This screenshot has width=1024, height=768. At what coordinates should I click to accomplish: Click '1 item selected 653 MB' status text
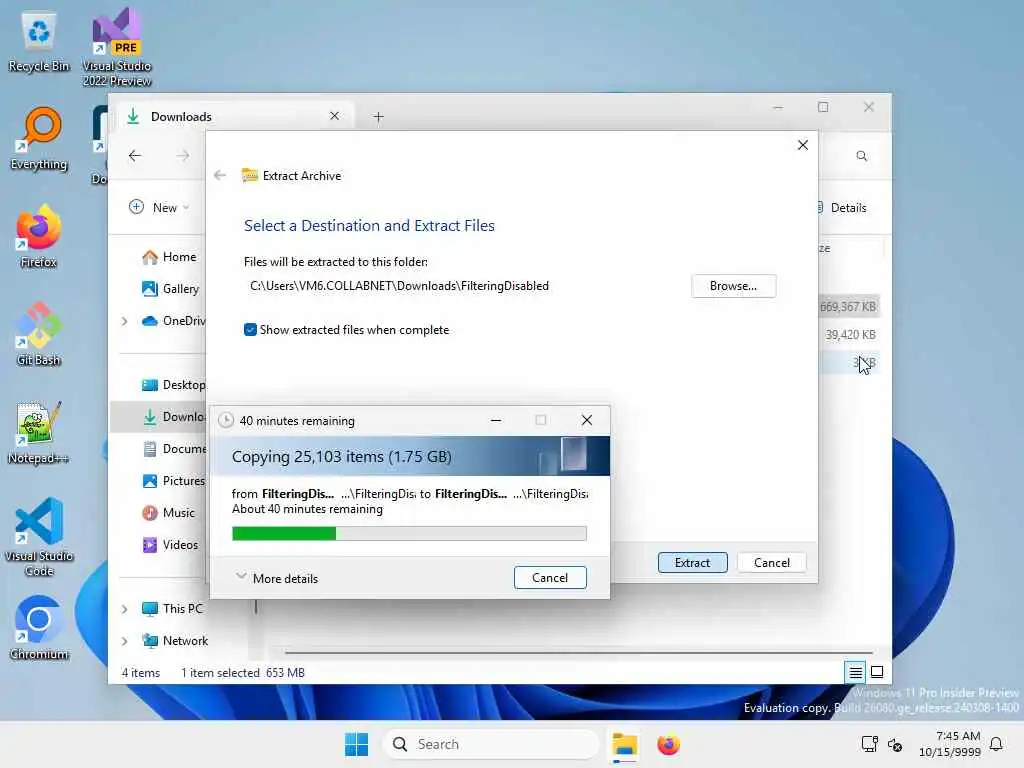(243, 673)
